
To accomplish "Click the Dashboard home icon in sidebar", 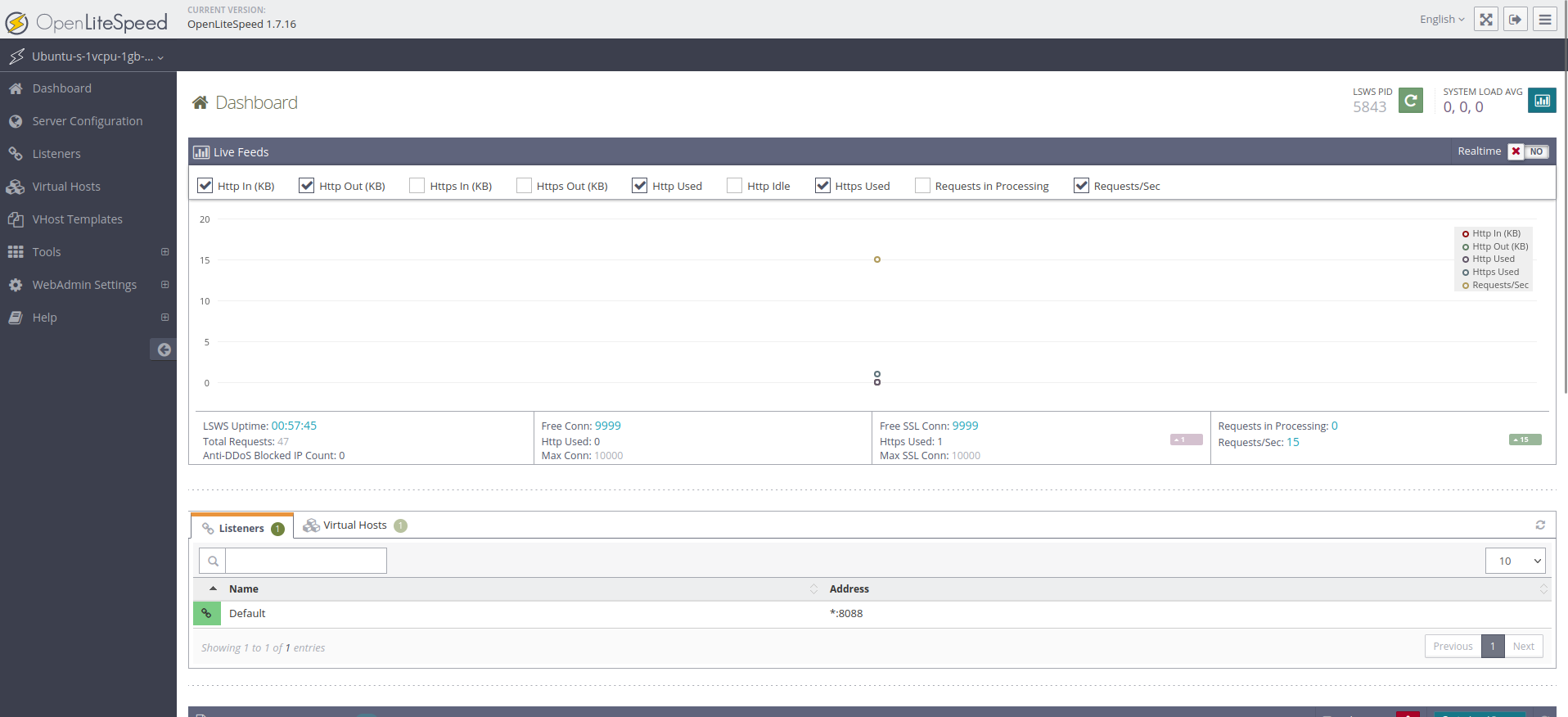I will [x=16, y=88].
